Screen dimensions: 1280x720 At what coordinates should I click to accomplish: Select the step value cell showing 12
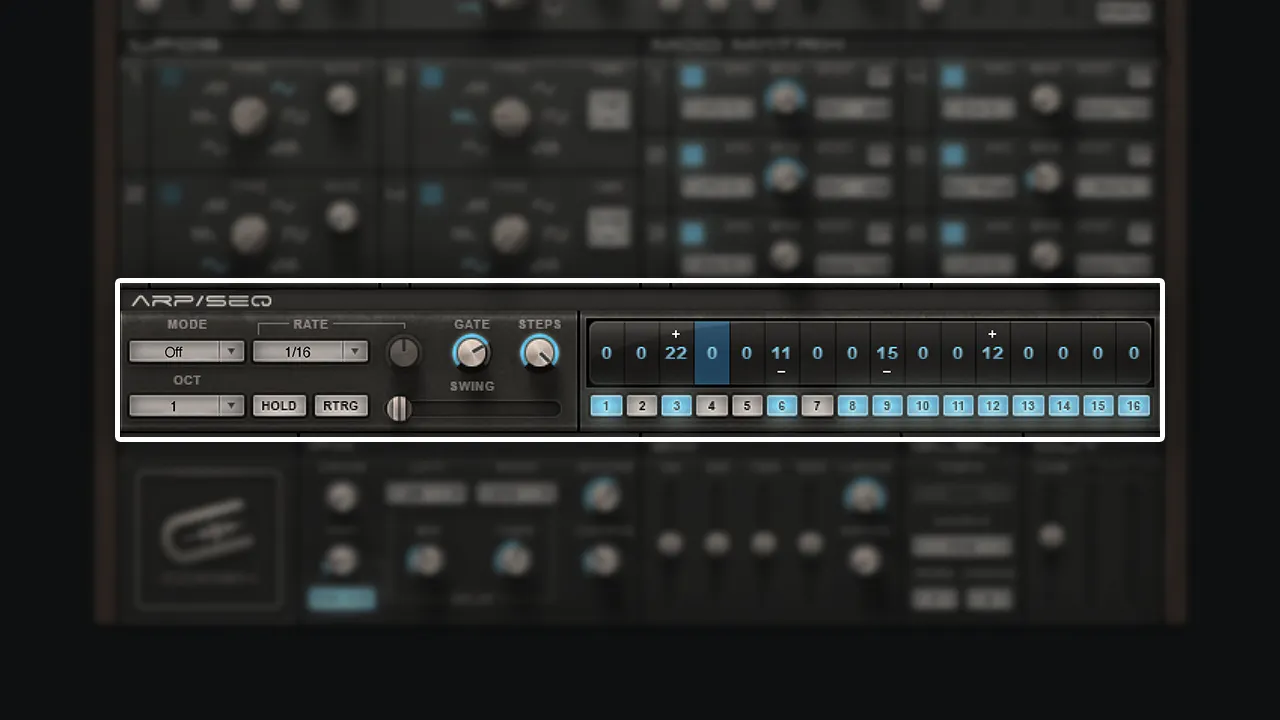(x=993, y=353)
